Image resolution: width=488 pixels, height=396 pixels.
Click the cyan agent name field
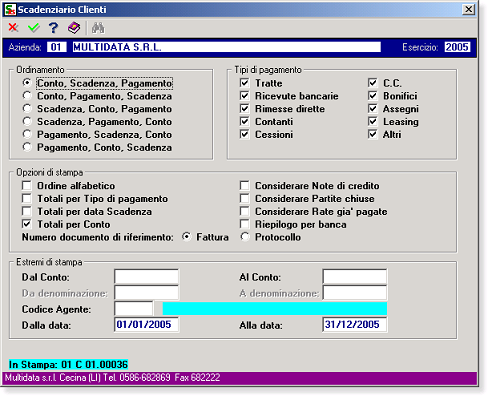coord(275,309)
